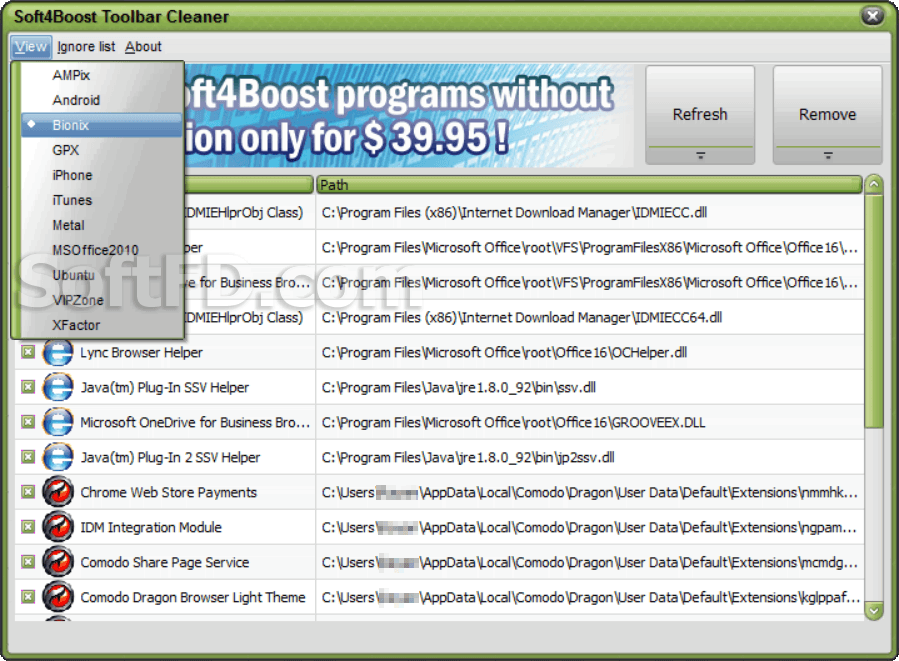Toggle checkbox for Java(tm) Plug-In 2 SSV Helper

(x=28, y=457)
